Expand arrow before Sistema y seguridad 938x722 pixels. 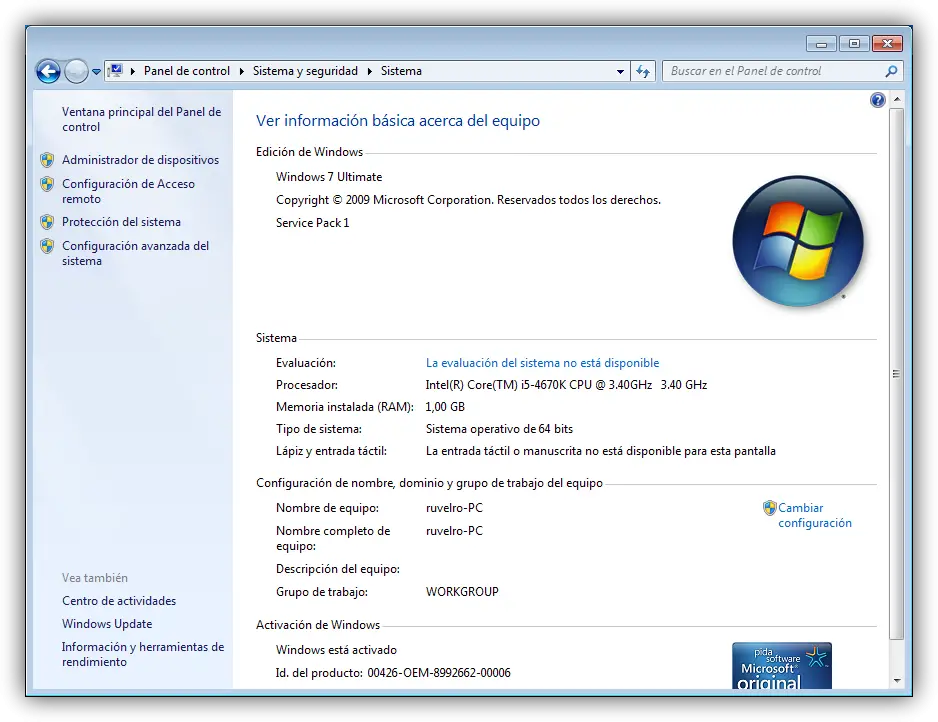tap(242, 71)
